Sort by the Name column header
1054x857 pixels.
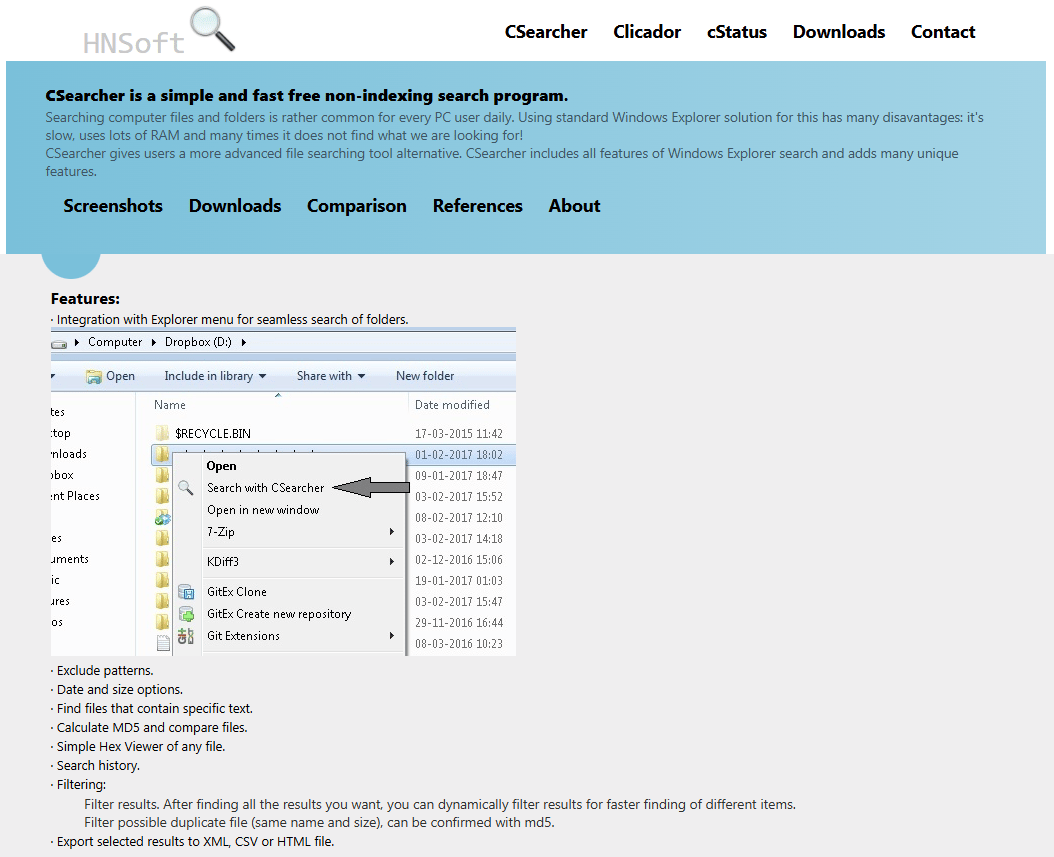click(x=169, y=405)
